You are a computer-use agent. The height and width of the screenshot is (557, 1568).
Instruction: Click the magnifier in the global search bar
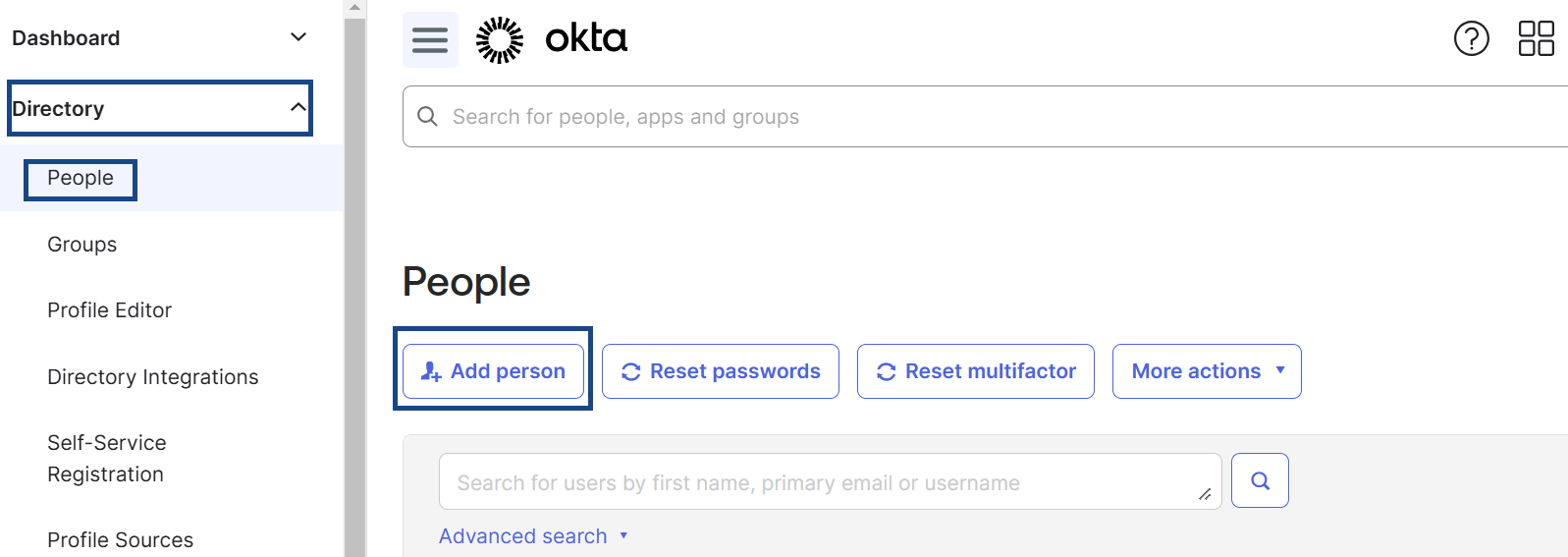(x=427, y=117)
